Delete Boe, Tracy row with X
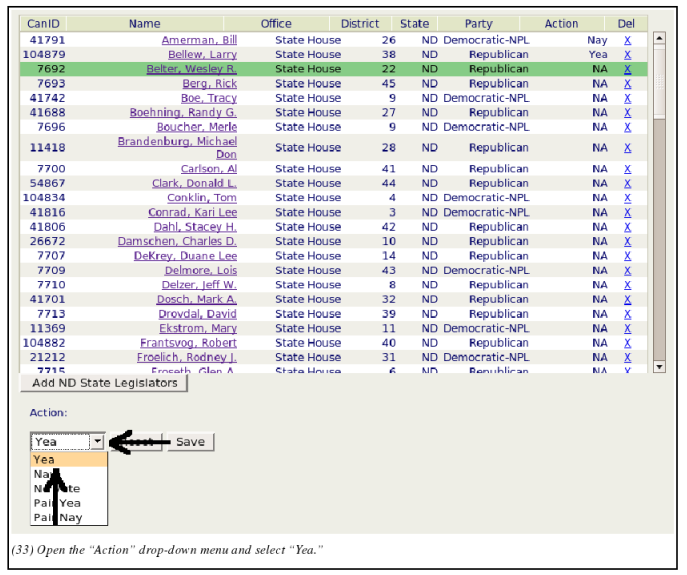Viewport: 687px width, 575px height. point(627,99)
